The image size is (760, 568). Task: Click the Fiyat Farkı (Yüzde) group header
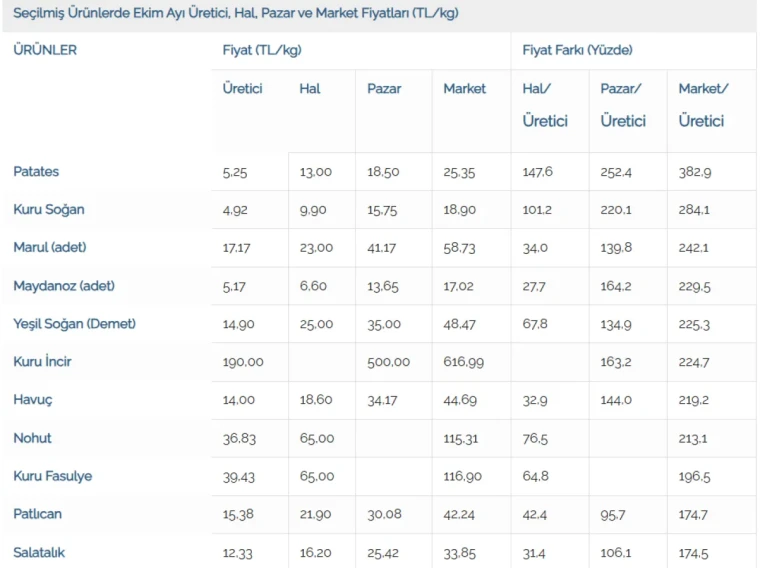[x=577, y=50]
